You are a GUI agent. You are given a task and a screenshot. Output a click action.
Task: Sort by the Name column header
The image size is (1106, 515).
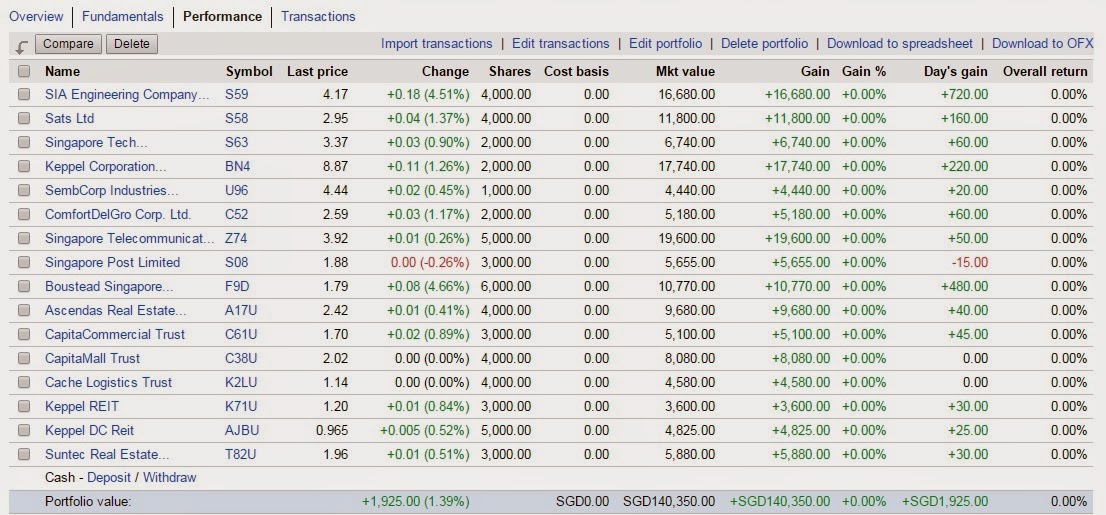click(62, 71)
